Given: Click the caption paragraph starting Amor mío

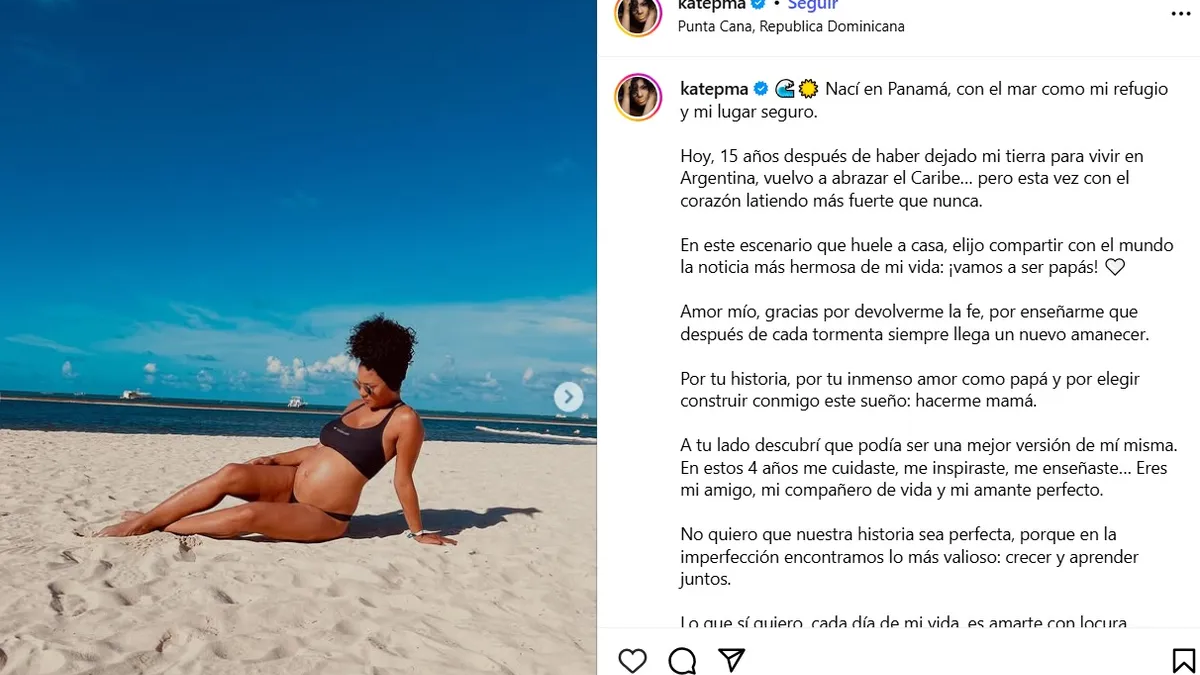Looking at the screenshot, I should 914,323.
